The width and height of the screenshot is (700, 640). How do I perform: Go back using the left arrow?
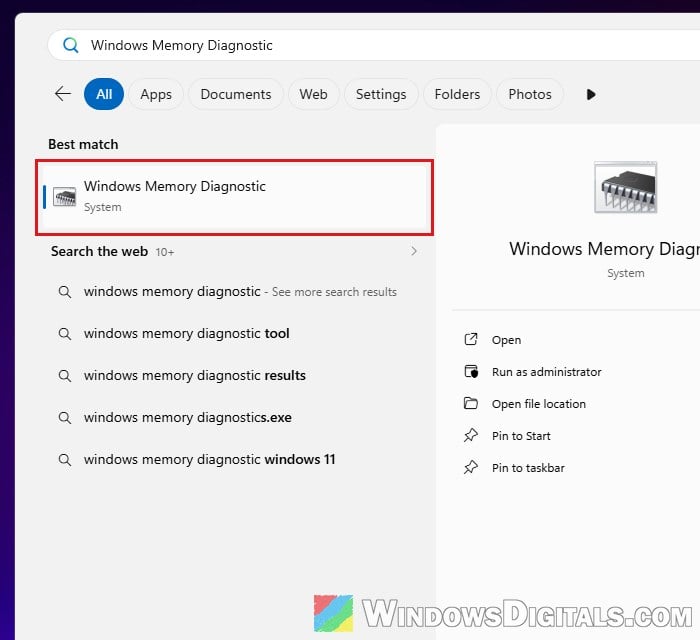point(63,94)
